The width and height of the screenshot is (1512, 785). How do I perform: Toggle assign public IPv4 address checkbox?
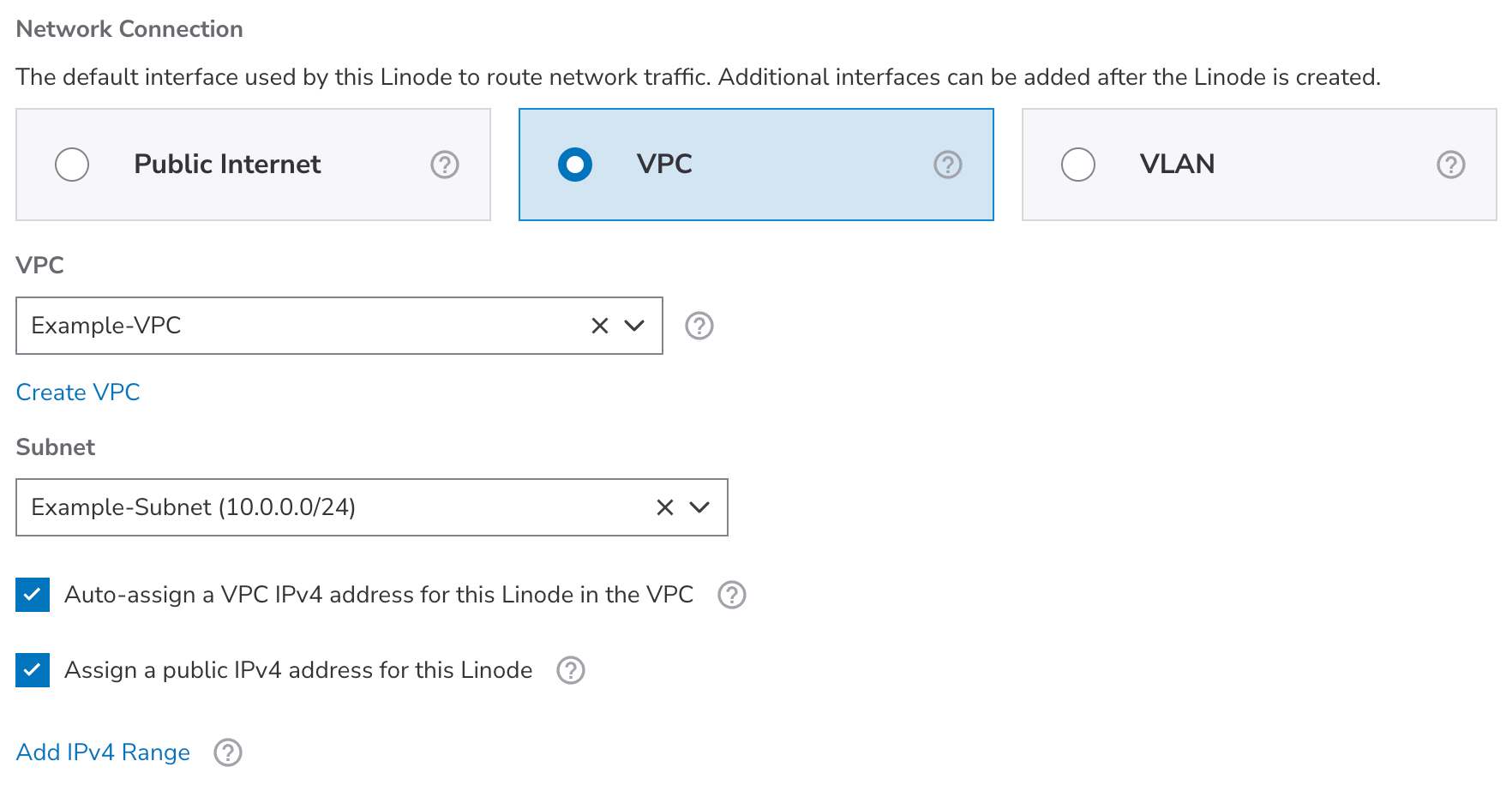pyautogui.click(x=33, y=670)
